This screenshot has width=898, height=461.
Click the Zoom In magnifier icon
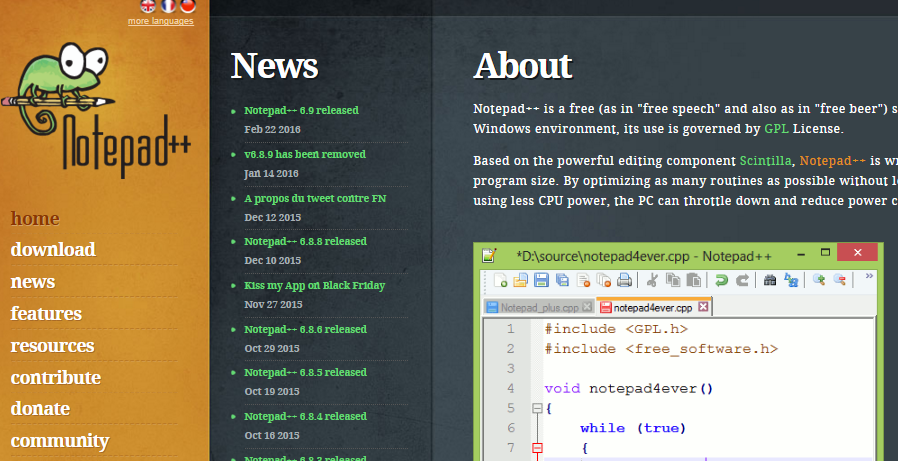click(x=819, y=279)
